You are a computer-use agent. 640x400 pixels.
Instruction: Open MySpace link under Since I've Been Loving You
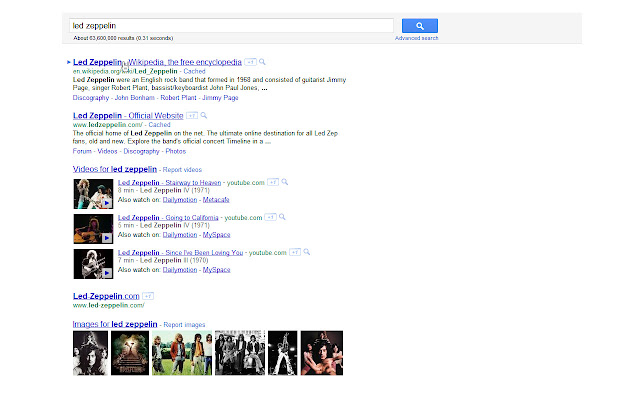point(216,270)
